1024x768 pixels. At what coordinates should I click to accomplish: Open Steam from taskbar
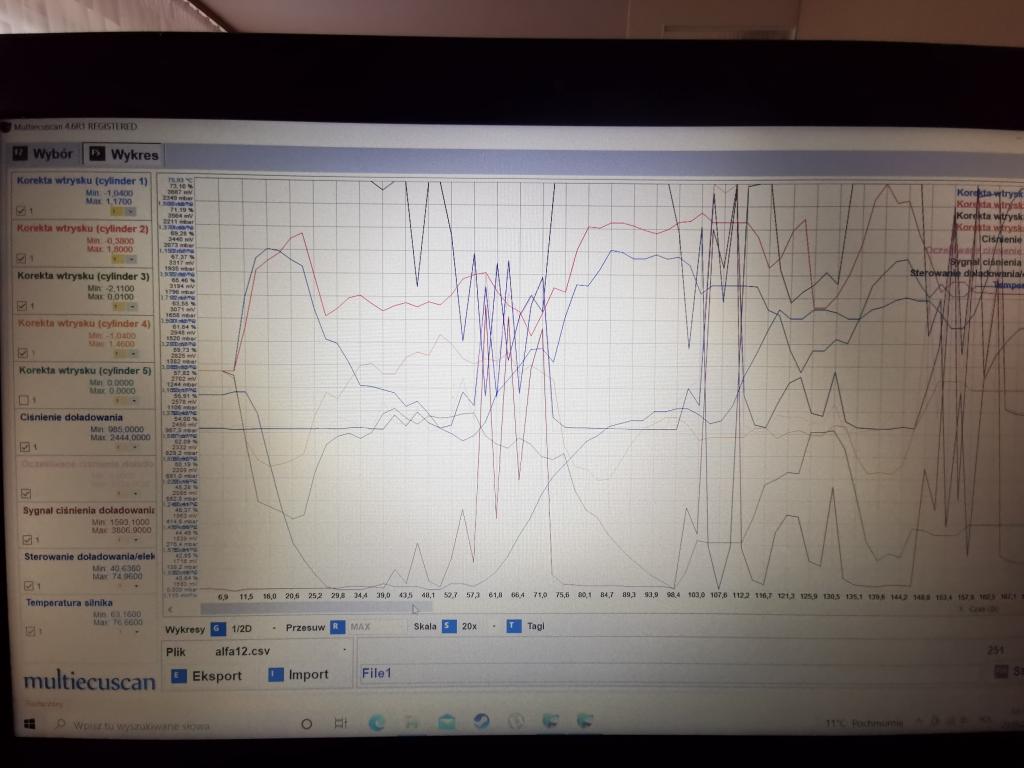point(481,721)
